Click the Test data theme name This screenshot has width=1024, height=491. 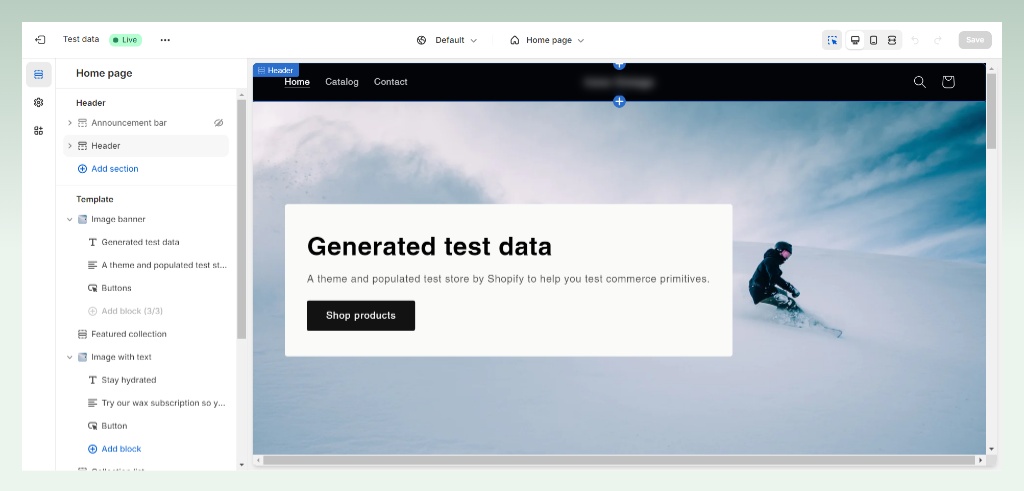[x=81, y=39]
